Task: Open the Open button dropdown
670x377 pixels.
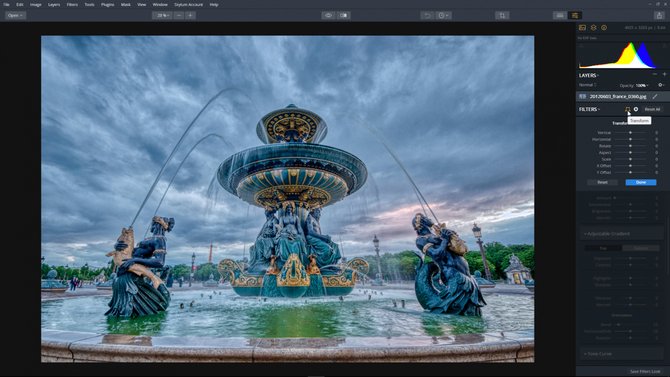Action: click(15, 15)
